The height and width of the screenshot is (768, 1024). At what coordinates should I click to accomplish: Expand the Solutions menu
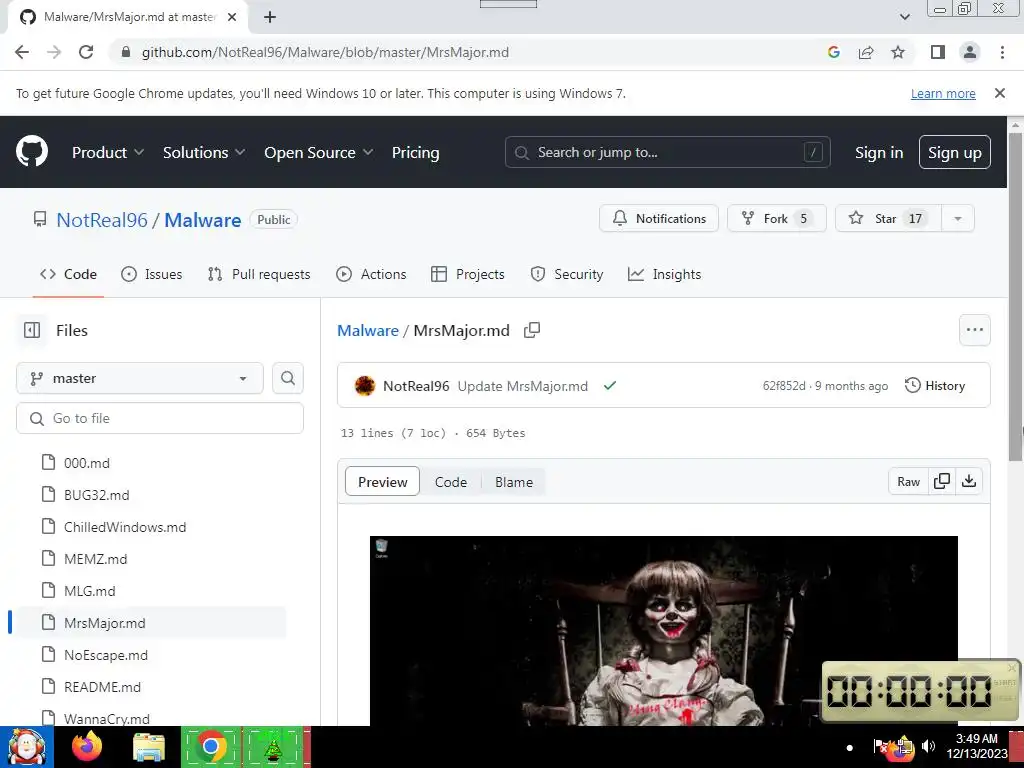(x=204, y=152)
